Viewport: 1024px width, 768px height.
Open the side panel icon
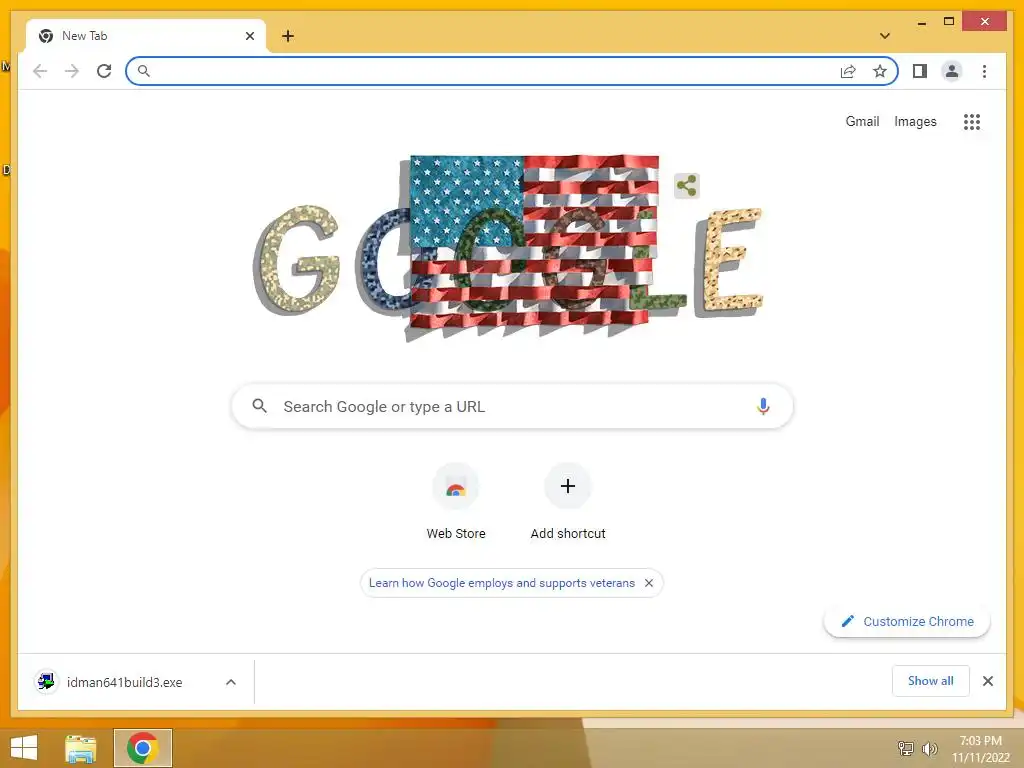(920, 71)
